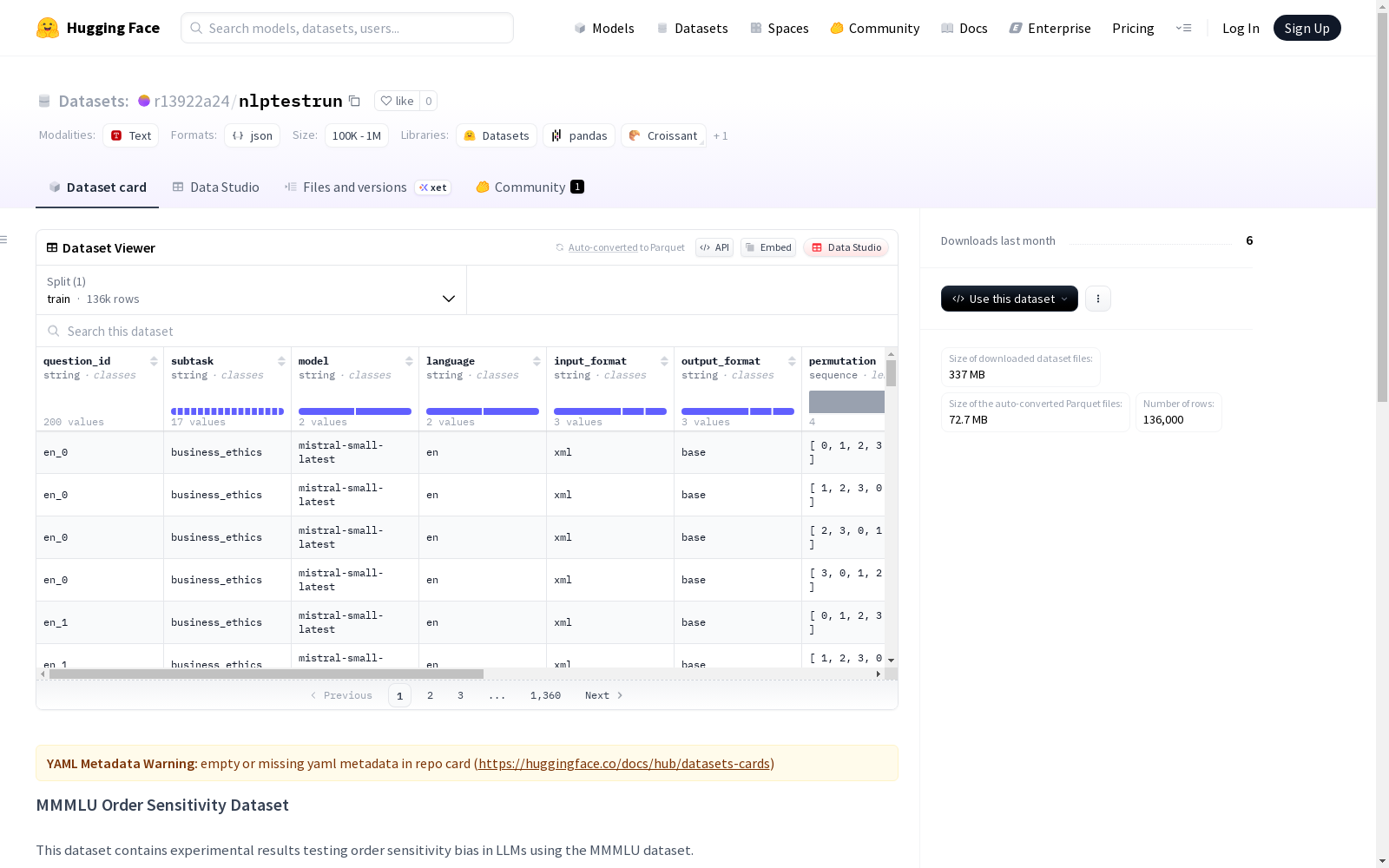Focus the top search models, datasets, users field

pos(347,28)
